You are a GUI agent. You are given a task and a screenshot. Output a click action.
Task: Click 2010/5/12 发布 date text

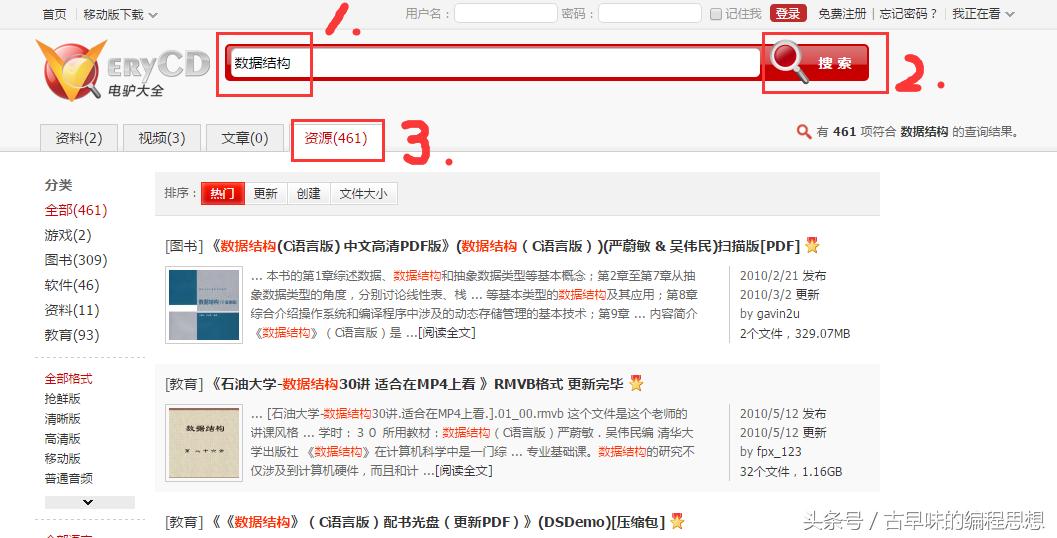tap(783, 414)
